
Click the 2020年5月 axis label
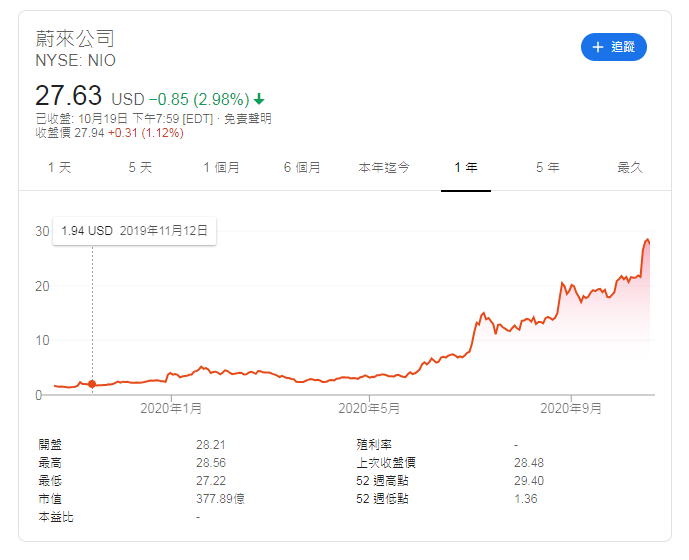pyautogui.click(x=369, y=408)
